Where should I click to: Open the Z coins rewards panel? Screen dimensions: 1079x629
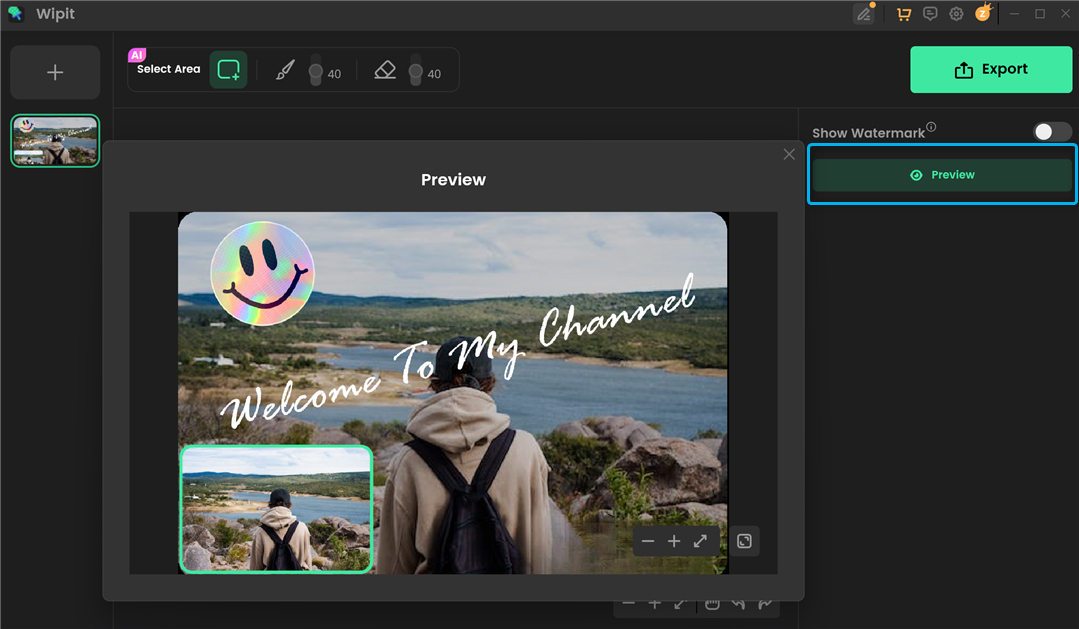[x=982, y=13]
